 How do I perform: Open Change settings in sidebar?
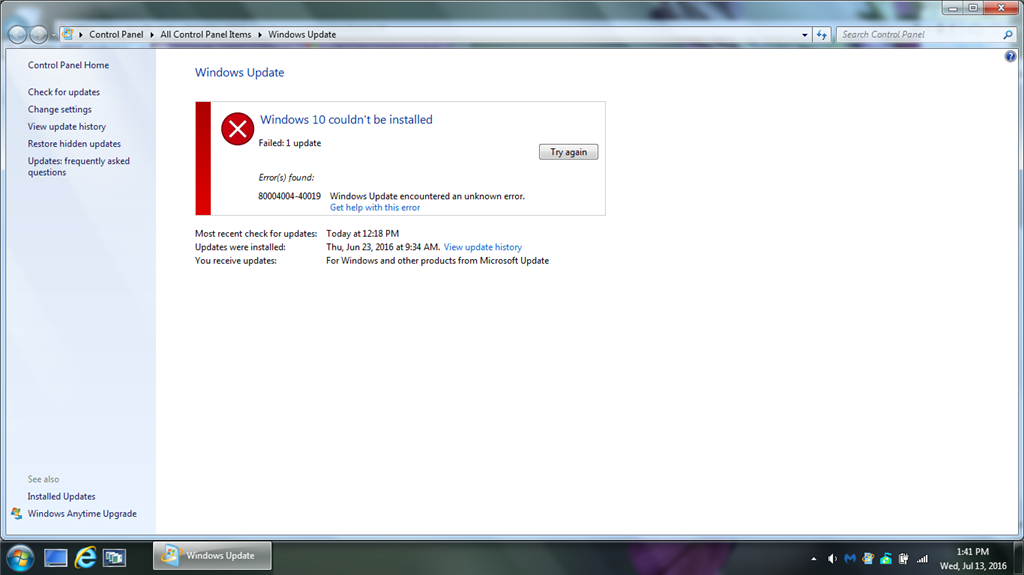(59, 109)
